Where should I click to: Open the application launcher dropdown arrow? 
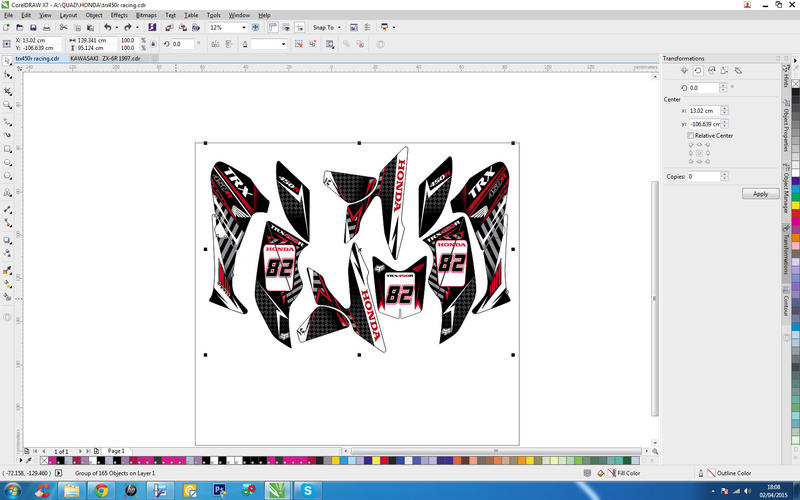click(x=393, y=28)
